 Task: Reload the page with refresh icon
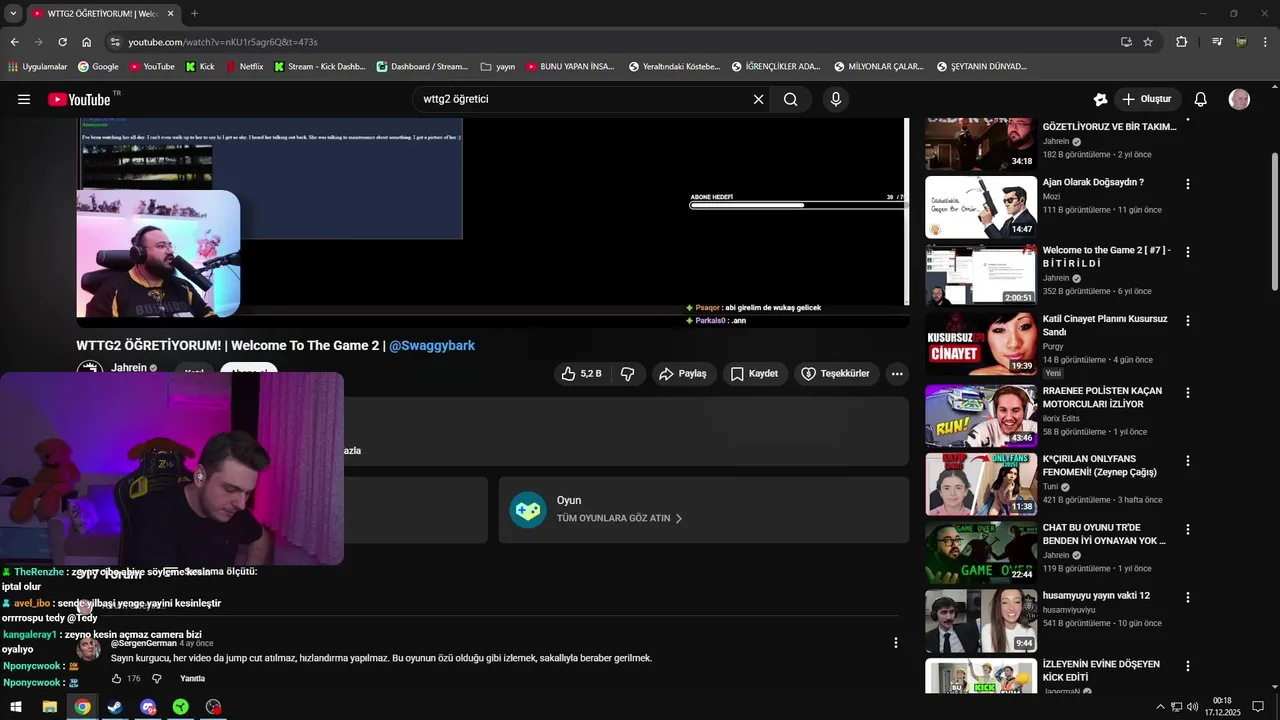62,42
